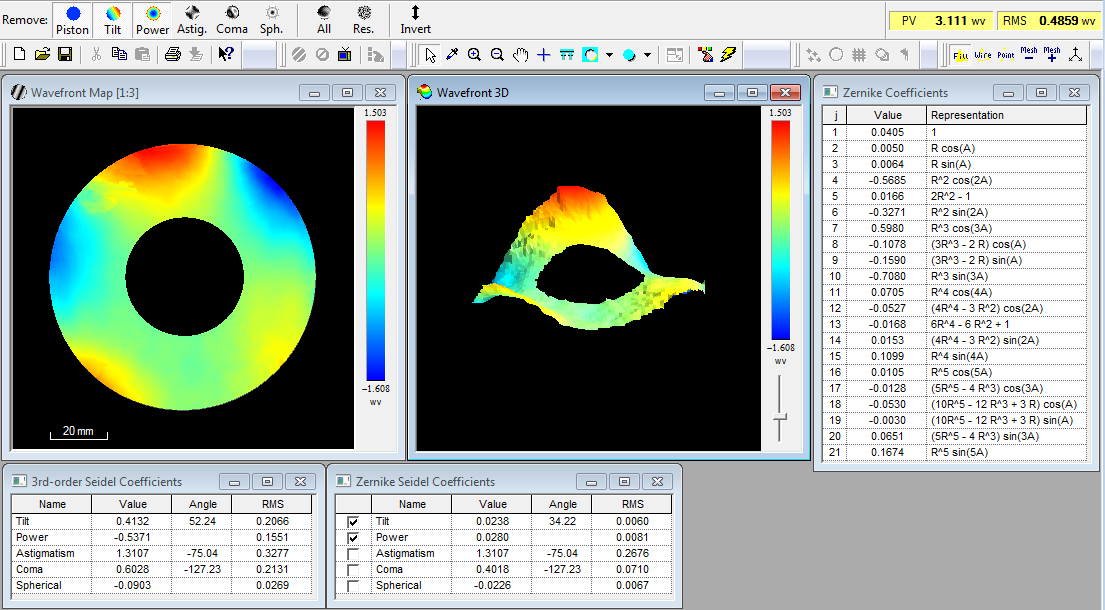Screen dimensions: 1105x610
Task: Click the striped circle fringe icon
Action: [299, 54]
